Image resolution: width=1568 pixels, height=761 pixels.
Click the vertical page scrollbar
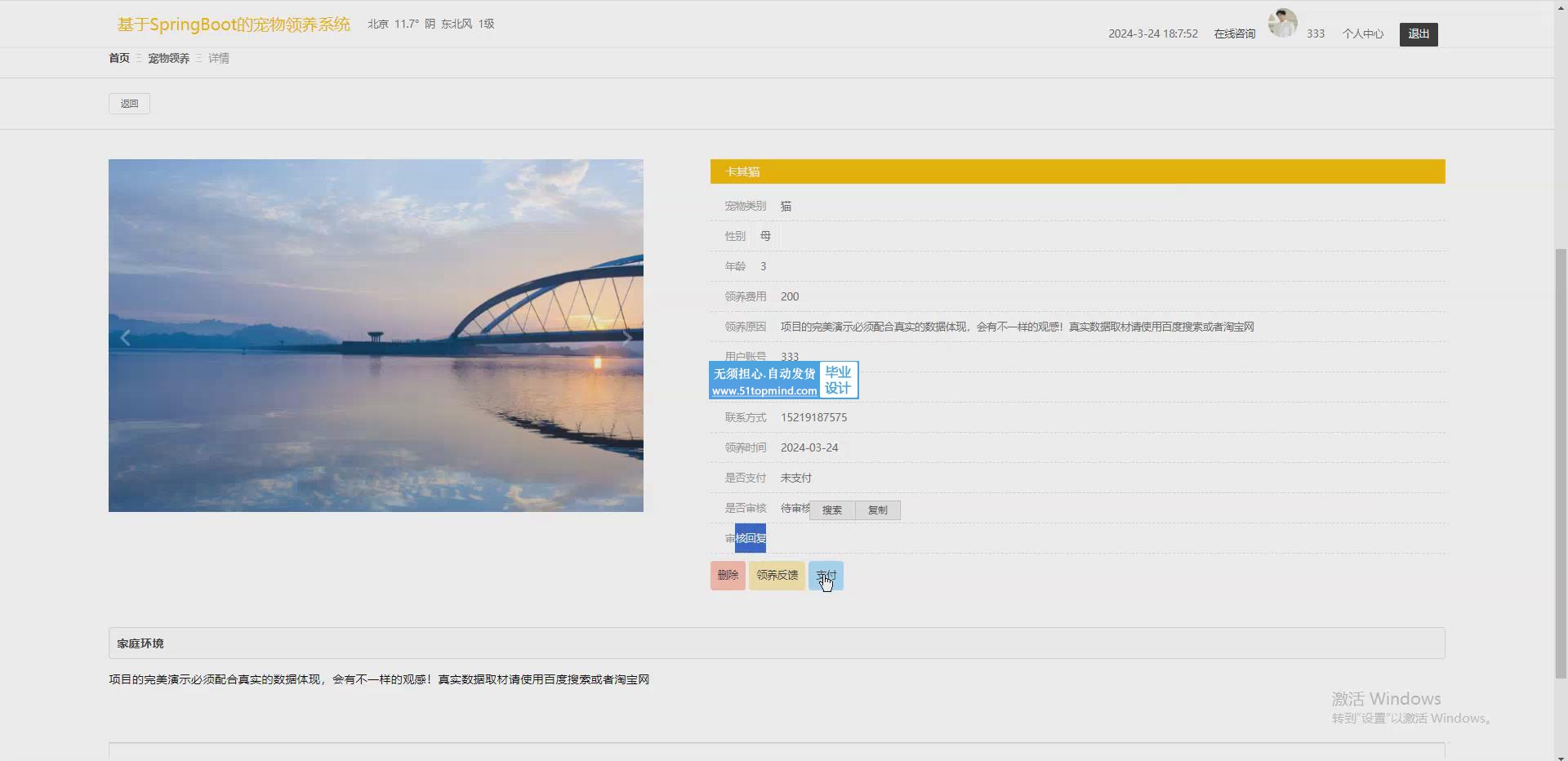1561,464
